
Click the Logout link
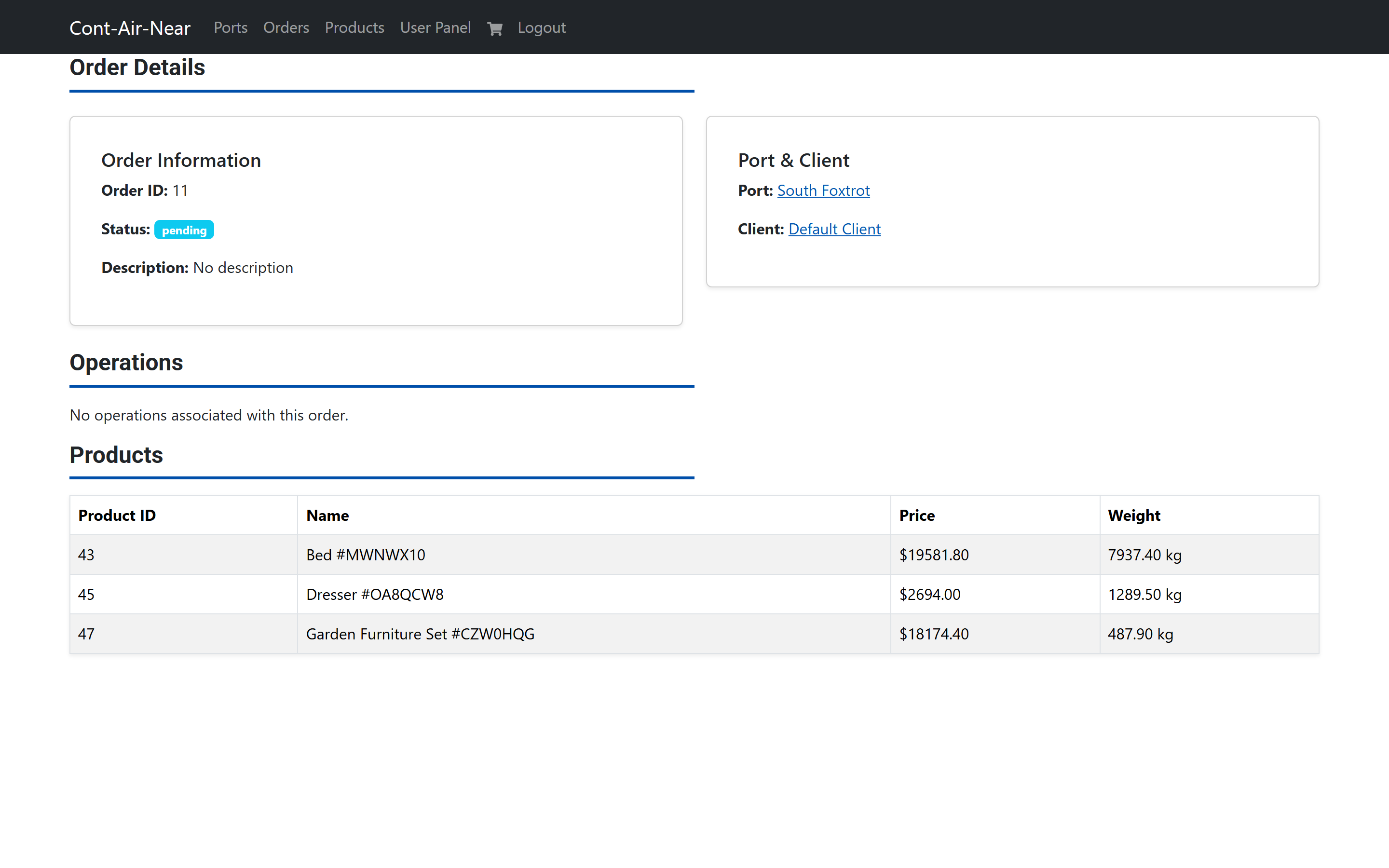tap(541, 27)
